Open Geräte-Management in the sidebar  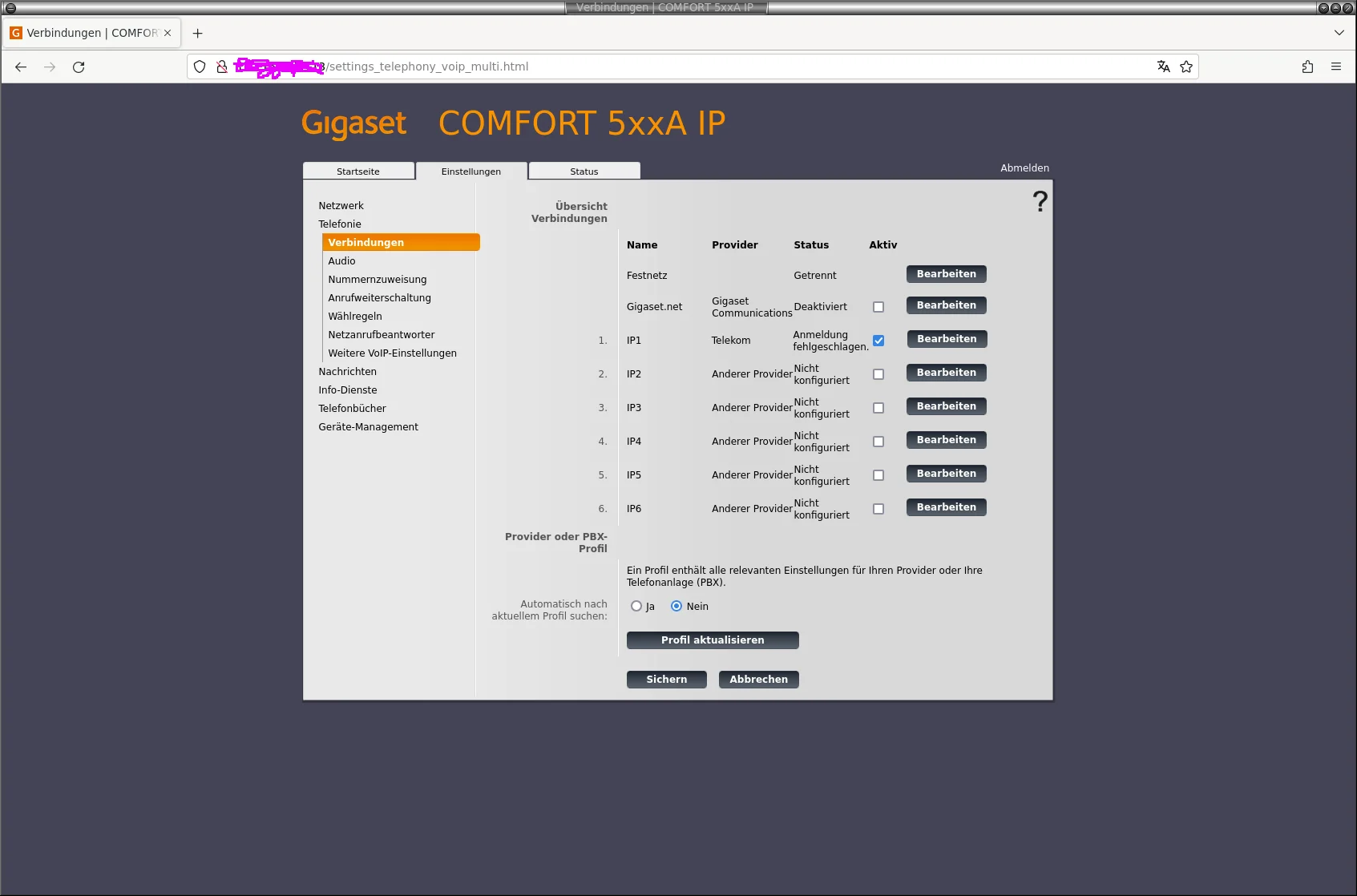[369, 427]
